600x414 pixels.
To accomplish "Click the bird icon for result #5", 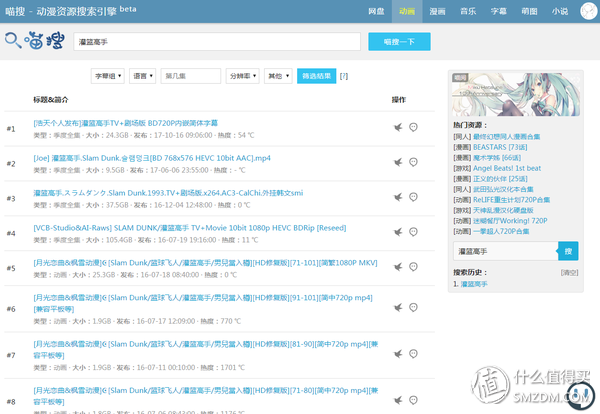I will (398, 268).
